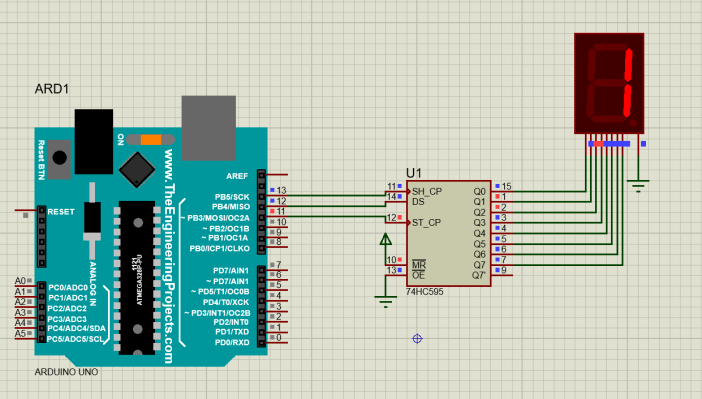Screen dimensions: 702x399
Task: Click the Q0 output pin 15
Action: coord(501,191)
